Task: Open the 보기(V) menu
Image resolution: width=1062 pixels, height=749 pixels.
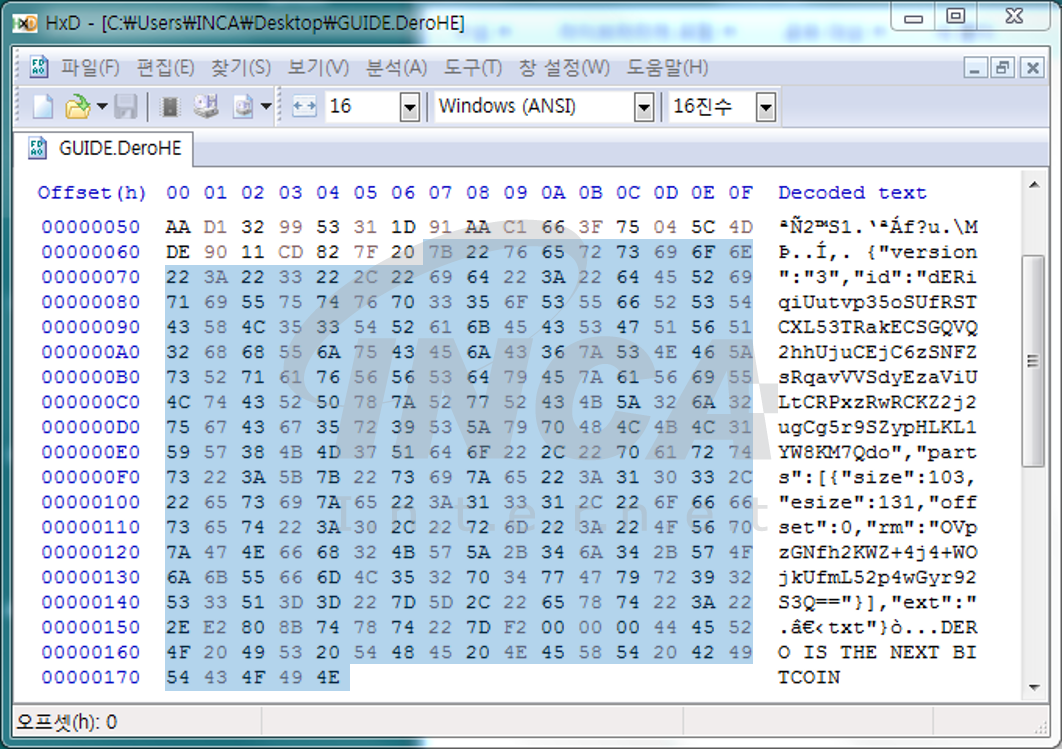Action: coord(318,68)
